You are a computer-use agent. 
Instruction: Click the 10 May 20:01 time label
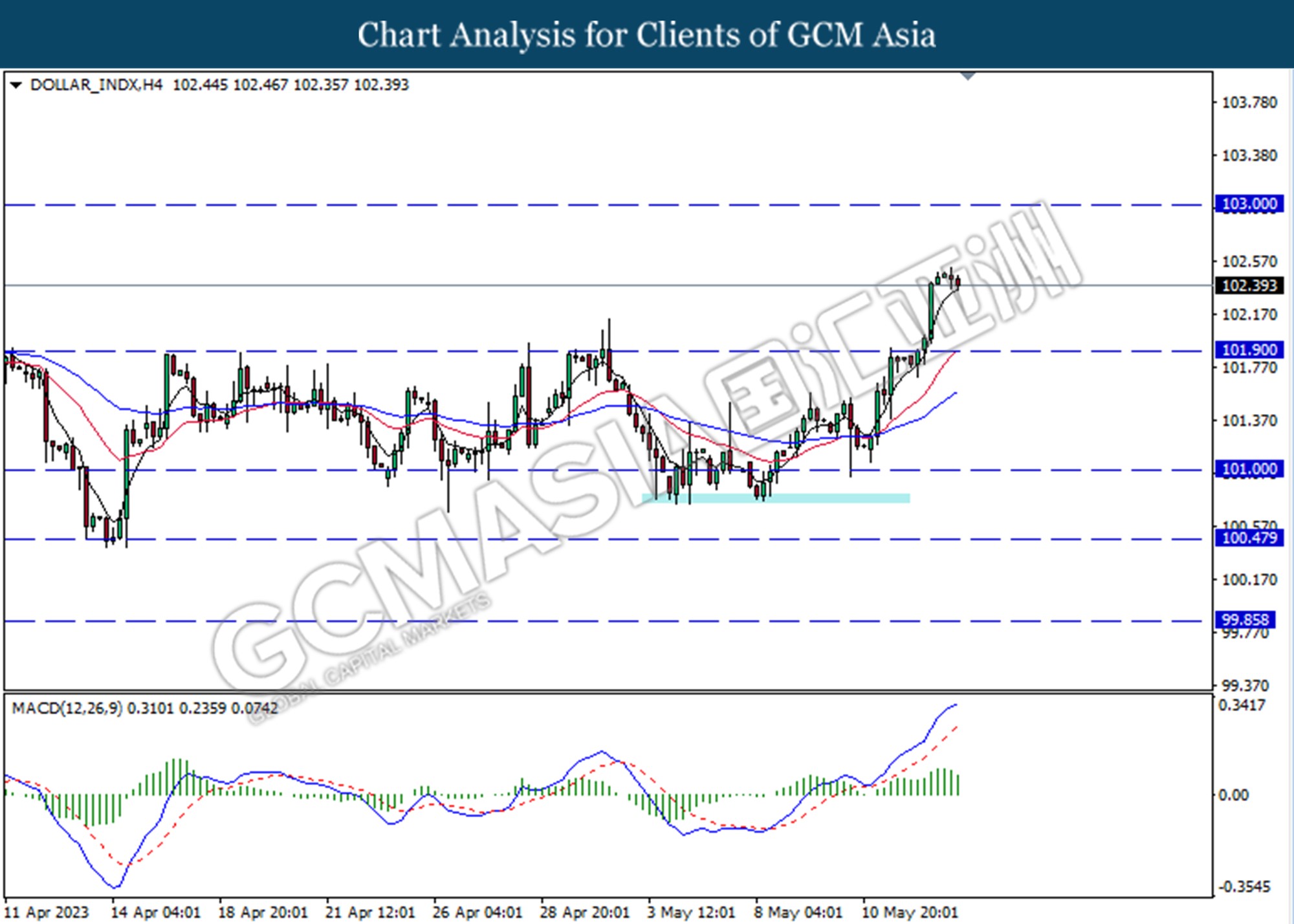coord(910,912)
